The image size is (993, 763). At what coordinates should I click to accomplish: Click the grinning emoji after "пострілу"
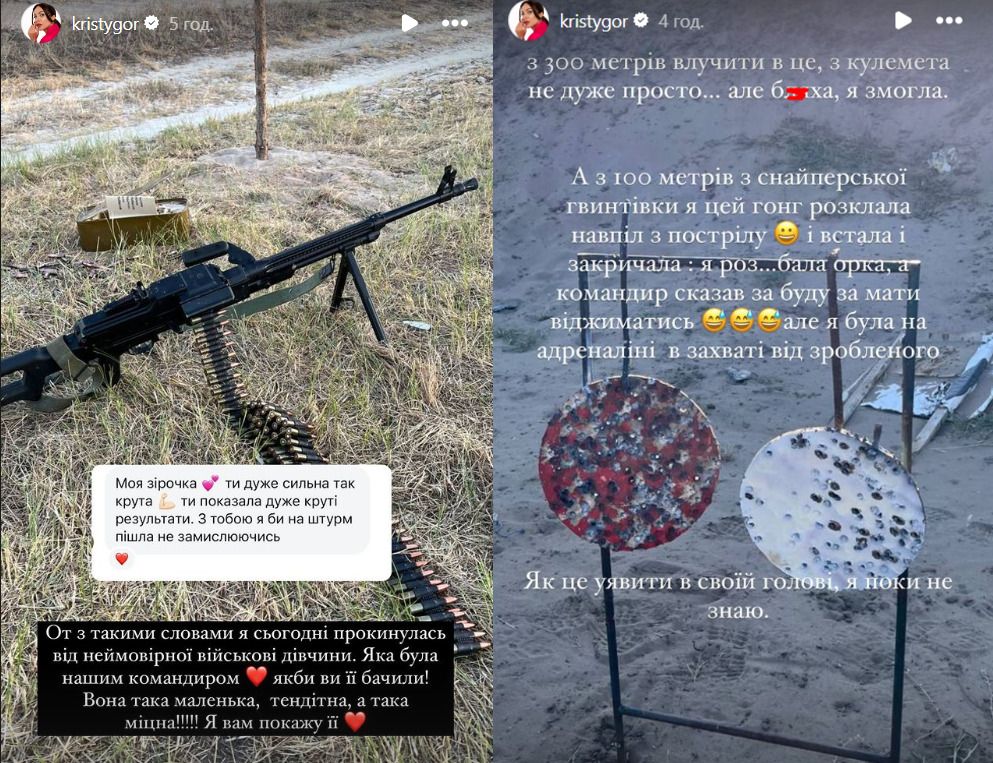click(786, 234)
